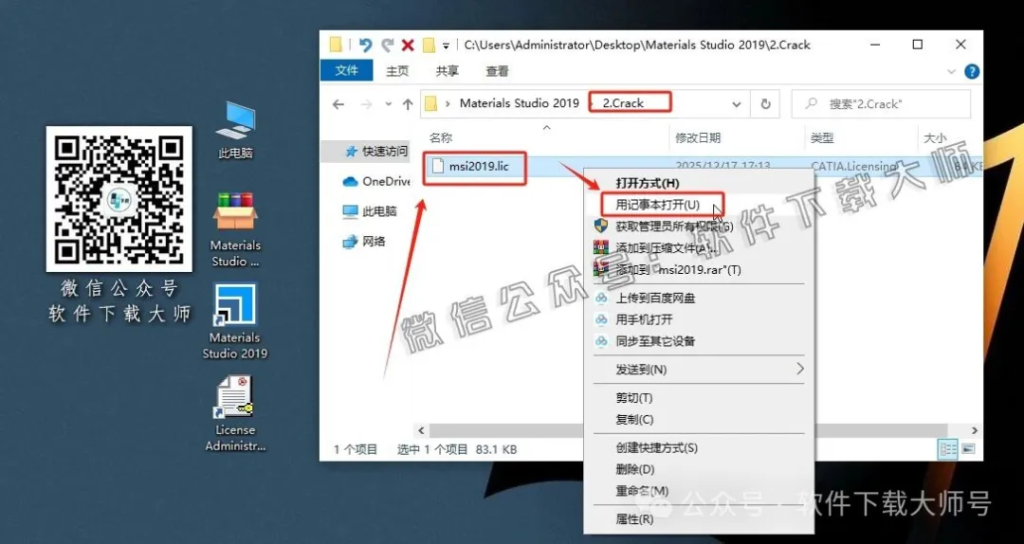Go forward with the forward arrow
The image size is (1024, 544).
coord(367,104)
